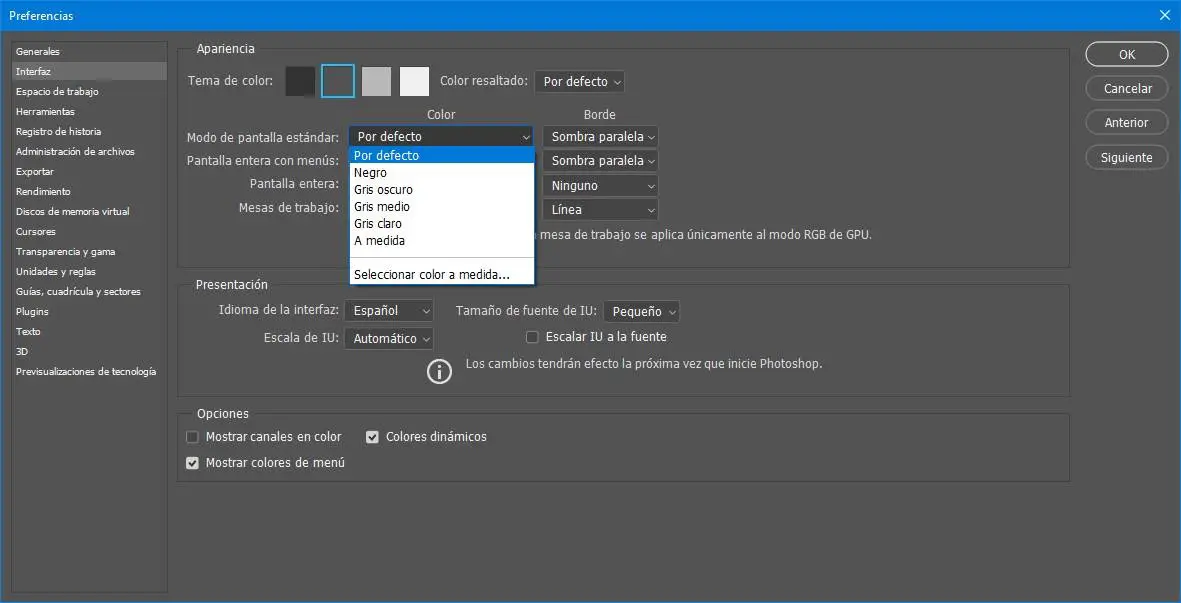Open Guías, cuadrícula y sectores category
Image resolution: width=1181 pixels, height=603 pixels.
tap(90, 291)
